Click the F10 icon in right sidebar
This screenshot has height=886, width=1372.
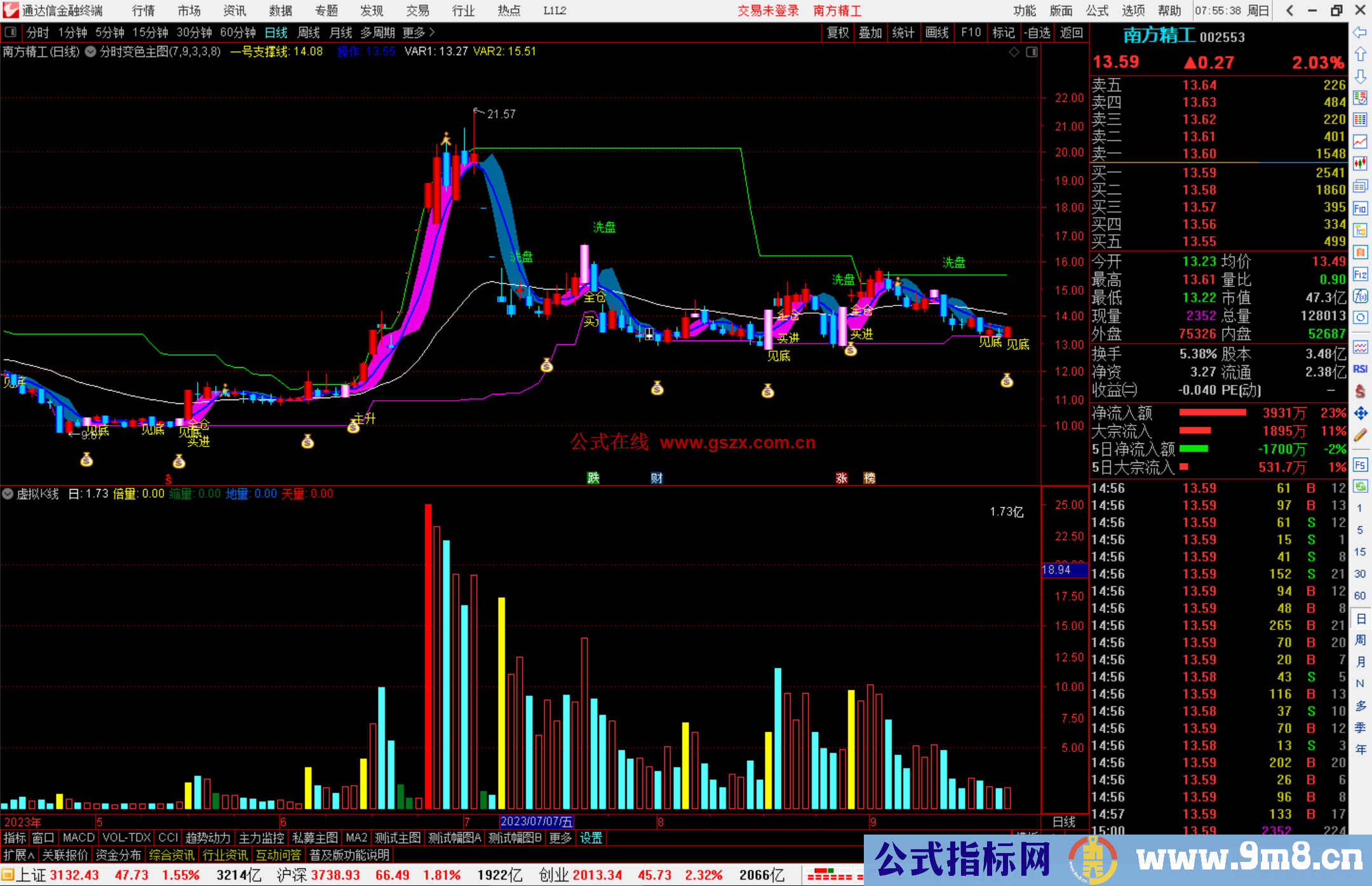point(1360,208)
